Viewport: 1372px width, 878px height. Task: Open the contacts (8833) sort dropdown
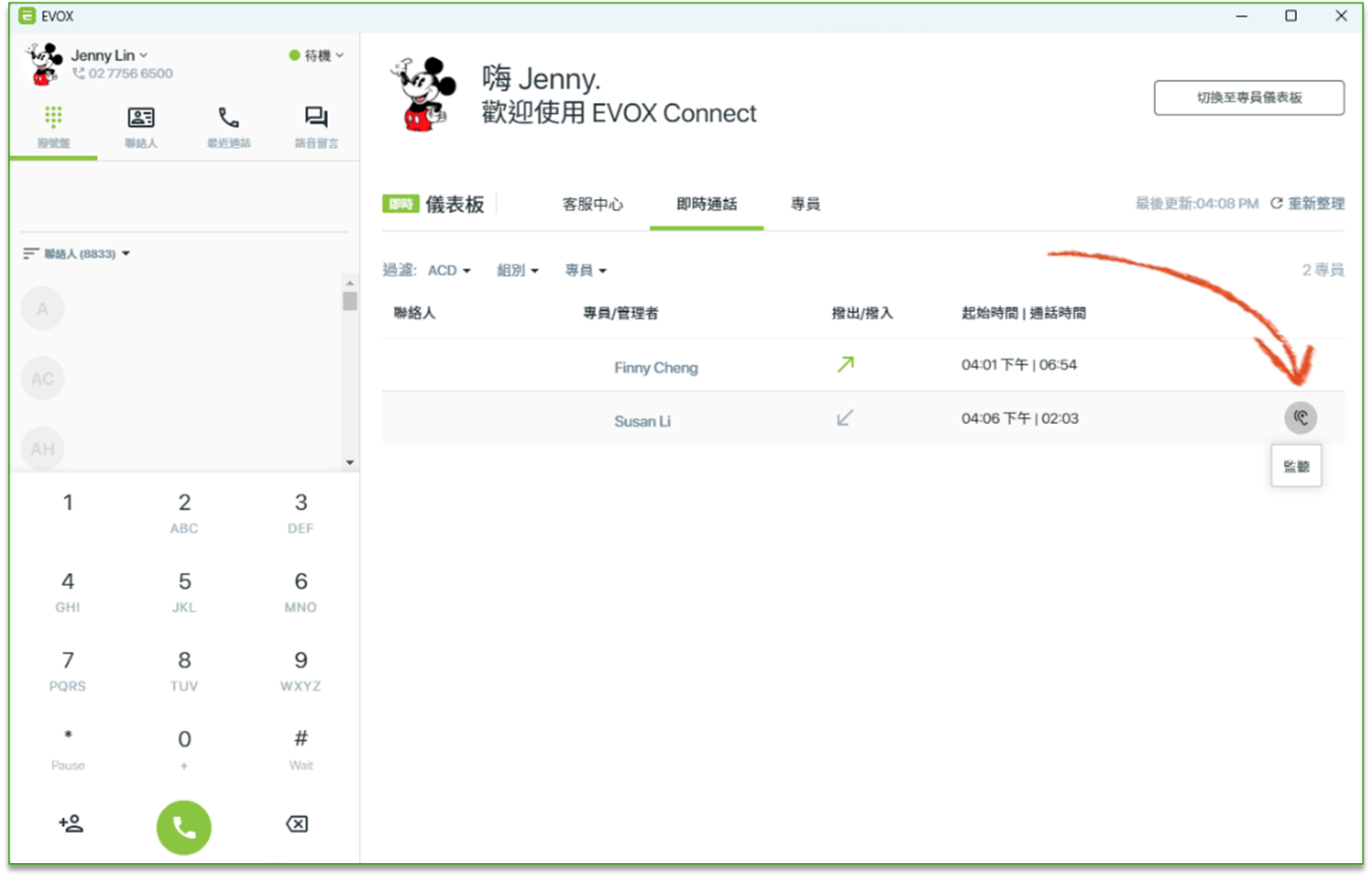click(77, 254)
